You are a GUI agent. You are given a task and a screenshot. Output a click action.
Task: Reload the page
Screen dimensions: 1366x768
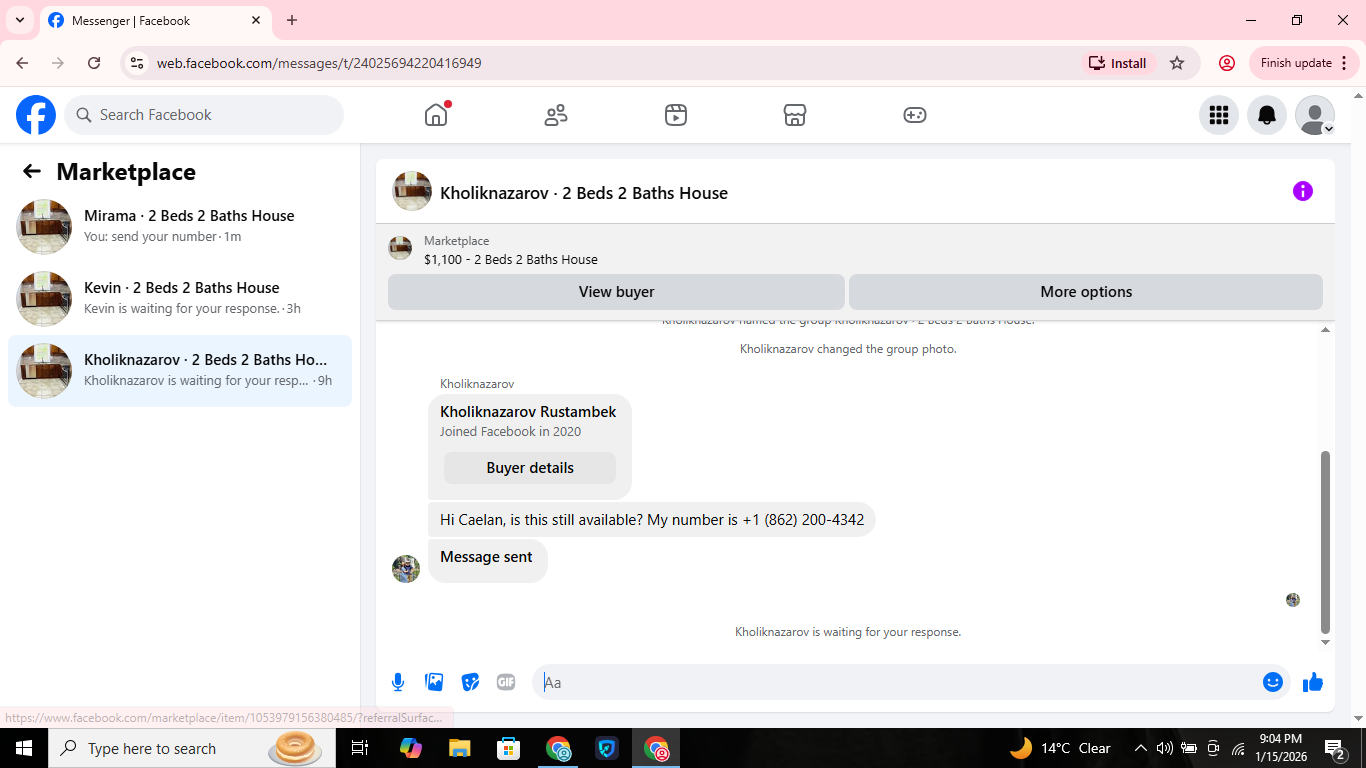[94, 63]
